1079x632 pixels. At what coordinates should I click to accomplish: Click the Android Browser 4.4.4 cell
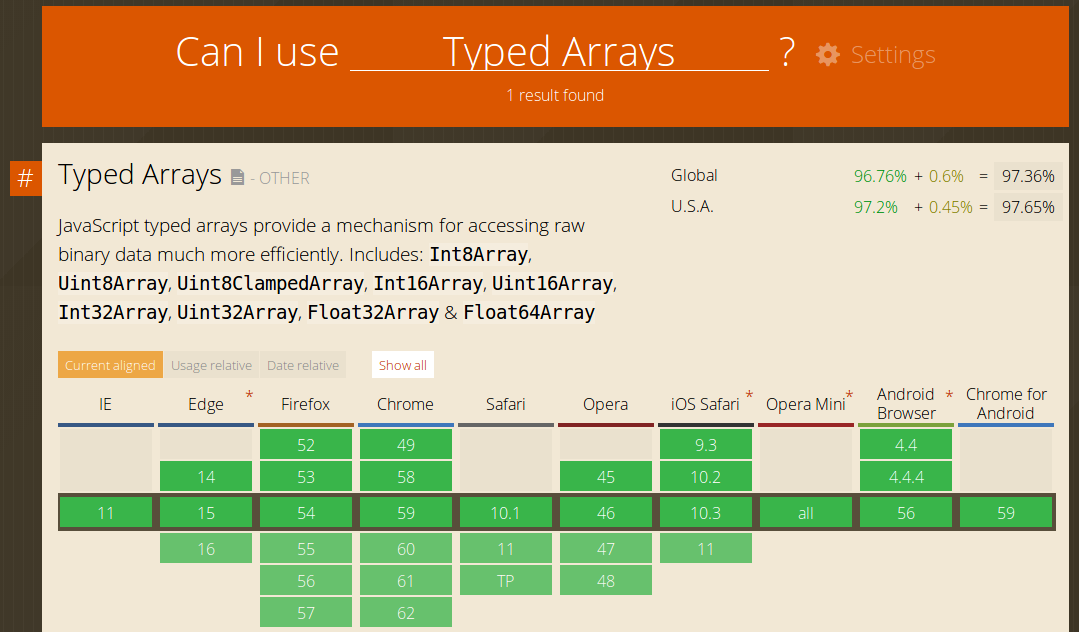pos(906,477)
